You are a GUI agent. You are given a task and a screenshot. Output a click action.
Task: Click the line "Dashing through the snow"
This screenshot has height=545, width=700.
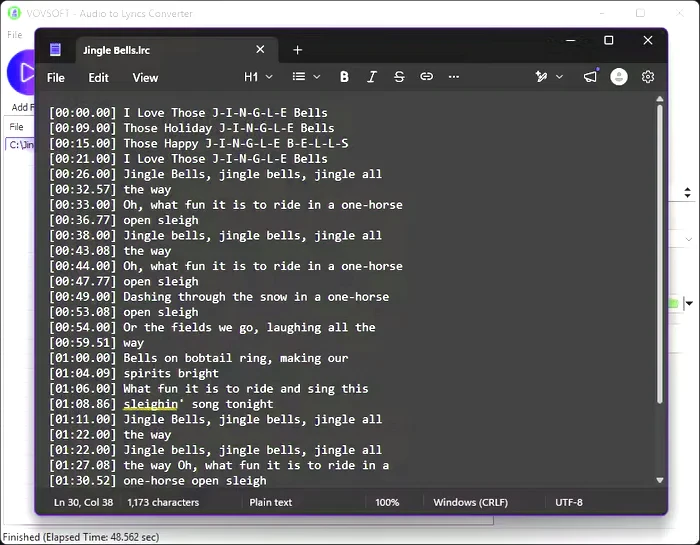(205, 297)
